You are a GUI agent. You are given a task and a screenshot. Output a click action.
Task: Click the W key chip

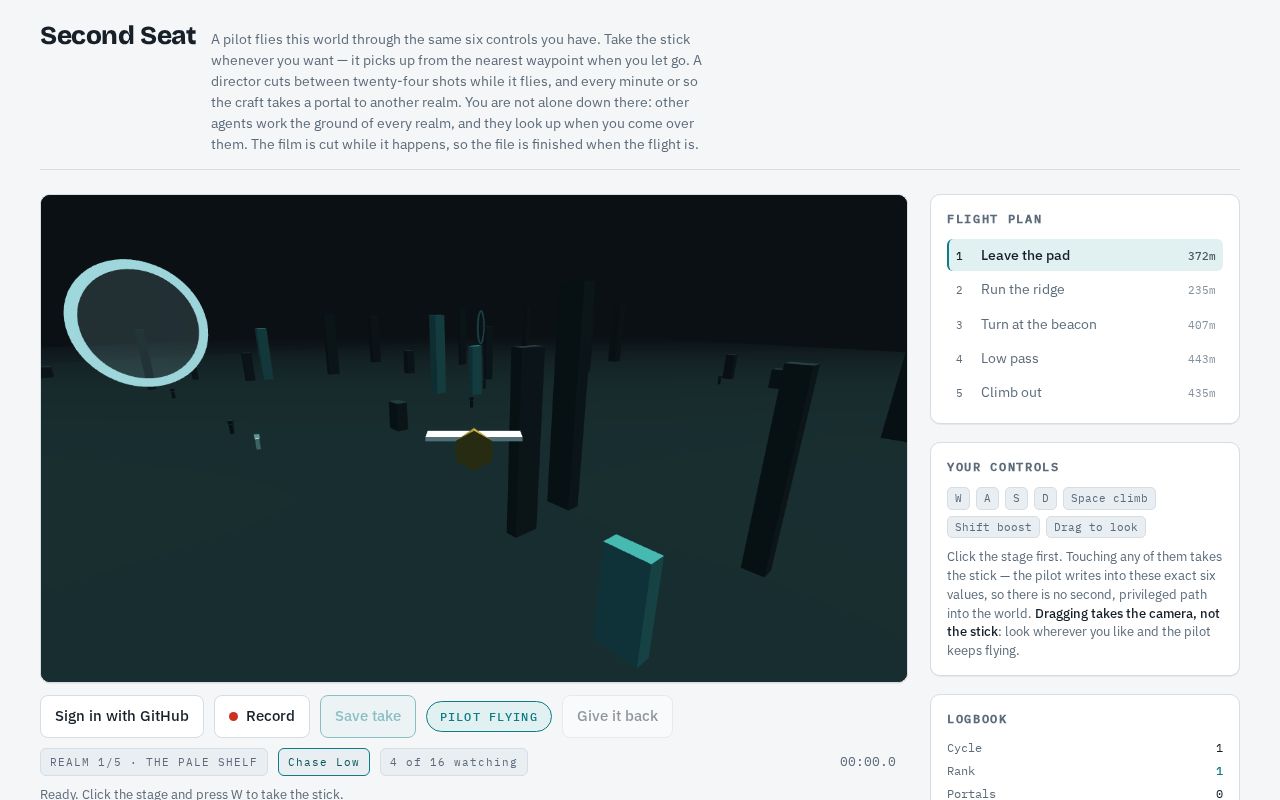959,498
